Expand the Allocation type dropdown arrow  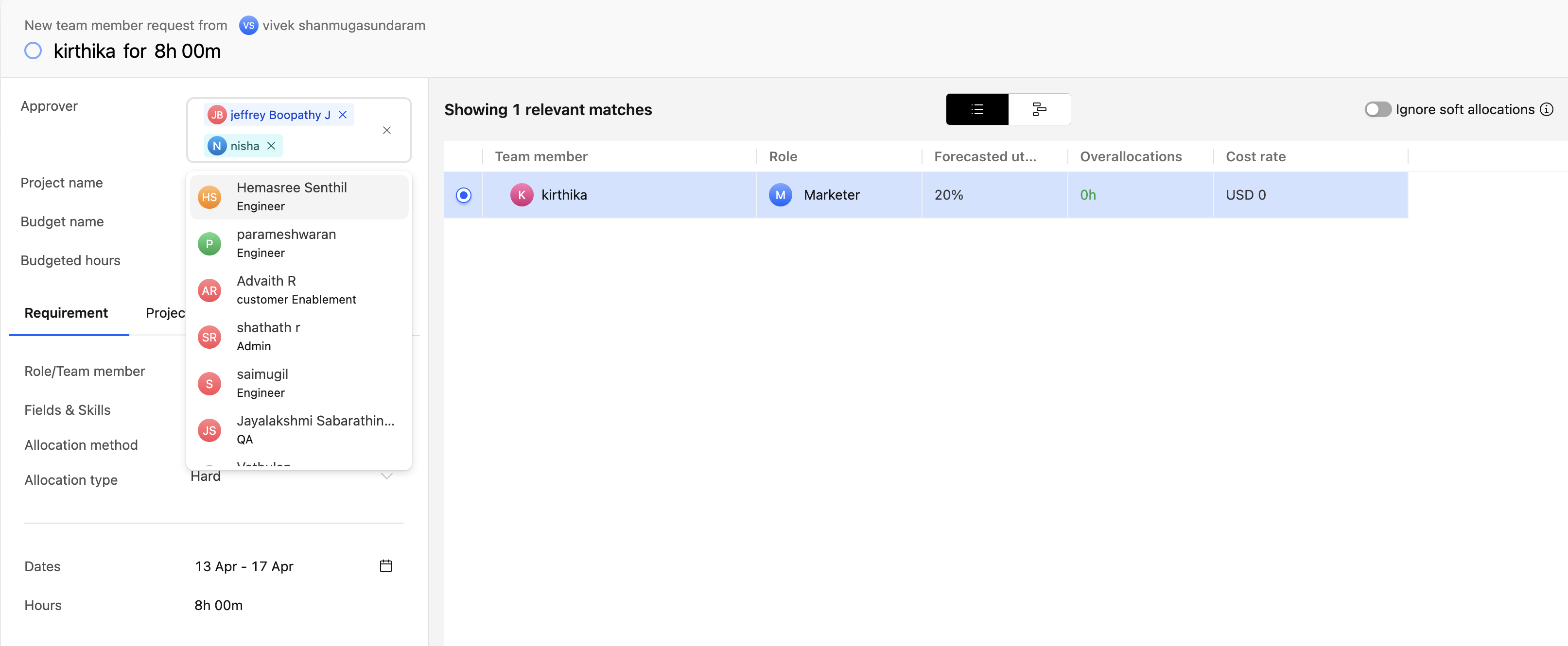pos(386,476)
